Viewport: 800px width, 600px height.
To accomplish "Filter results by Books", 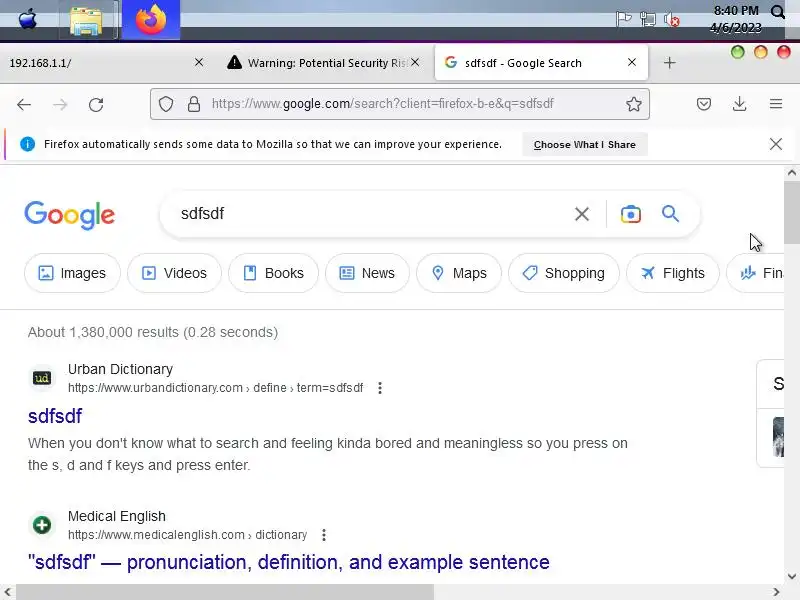I will point(273,273).
